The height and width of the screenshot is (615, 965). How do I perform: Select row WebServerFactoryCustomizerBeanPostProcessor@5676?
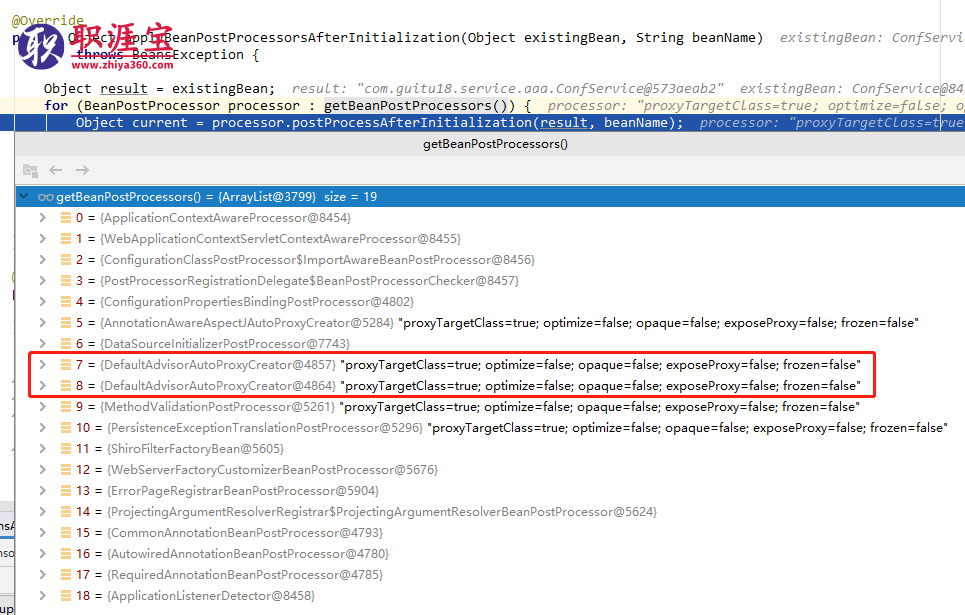[490, 469]
